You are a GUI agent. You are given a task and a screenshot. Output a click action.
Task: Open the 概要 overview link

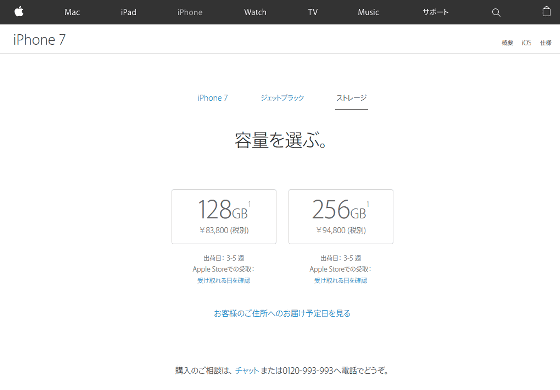(x=507, y=43)
